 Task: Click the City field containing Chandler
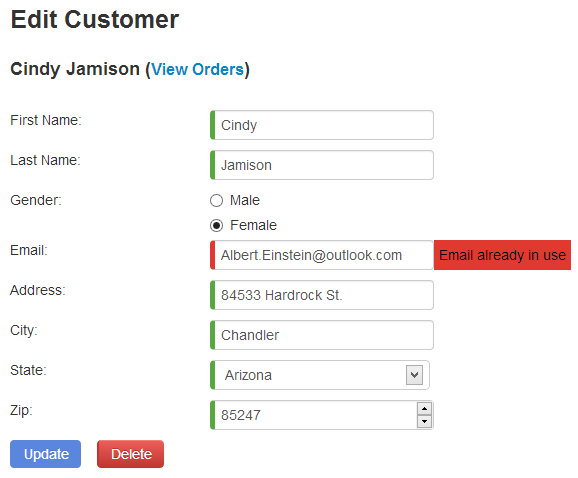pyautogui.click(x=322, y=335)
